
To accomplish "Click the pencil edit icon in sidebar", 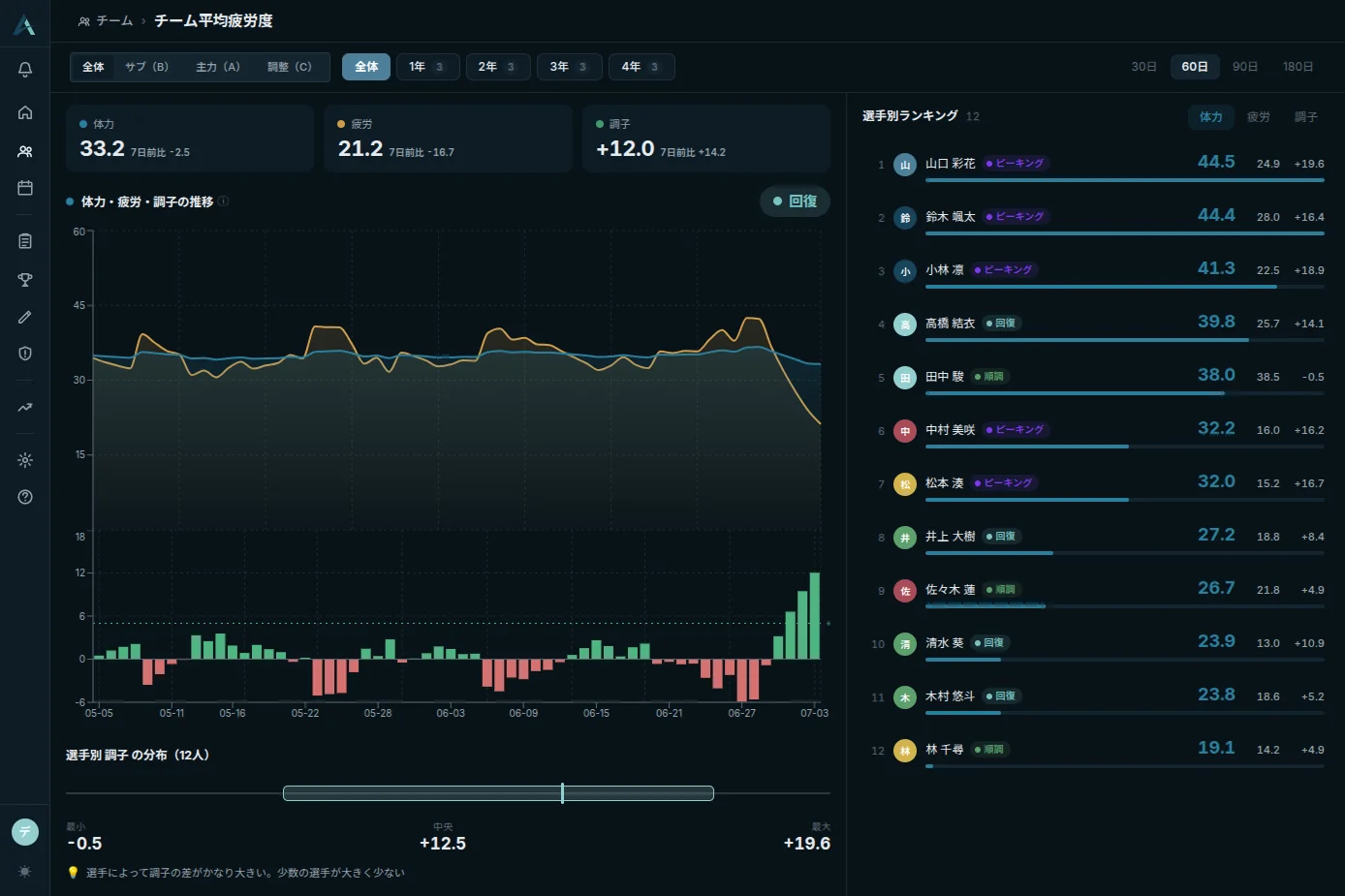I will pos(25,317).
